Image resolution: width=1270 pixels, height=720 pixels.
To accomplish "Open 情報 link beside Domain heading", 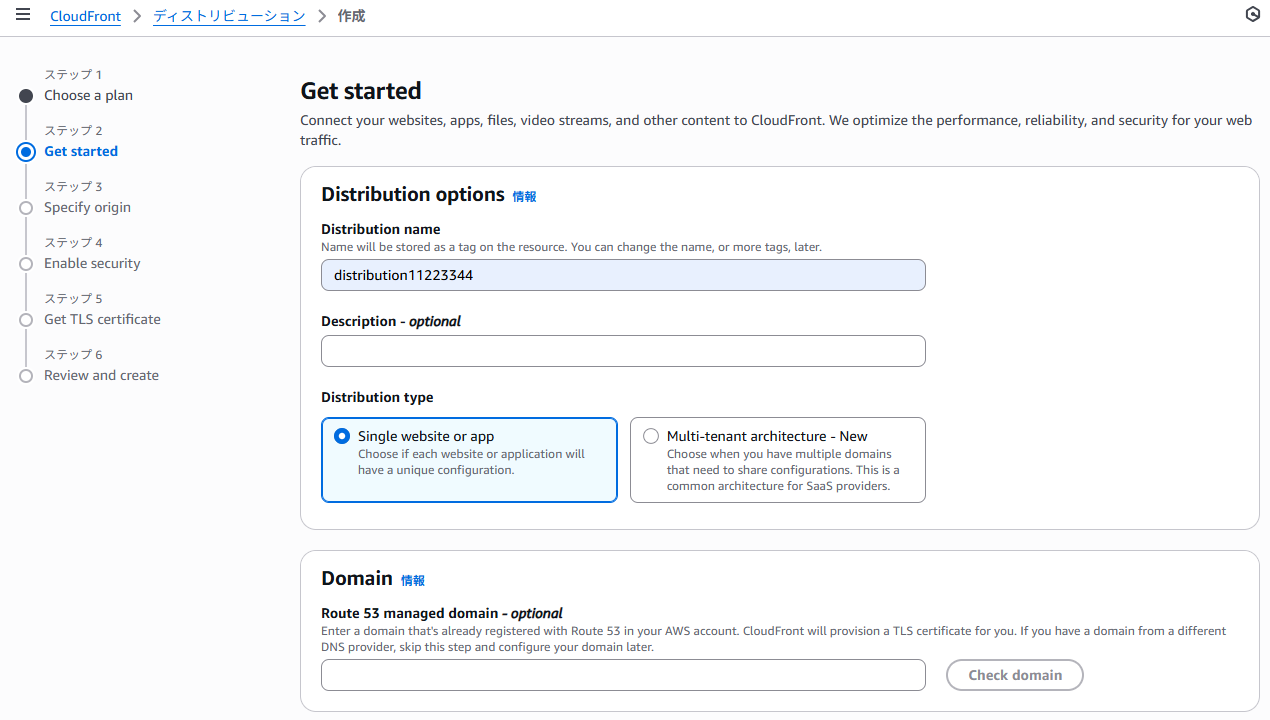I will point(412,581).
